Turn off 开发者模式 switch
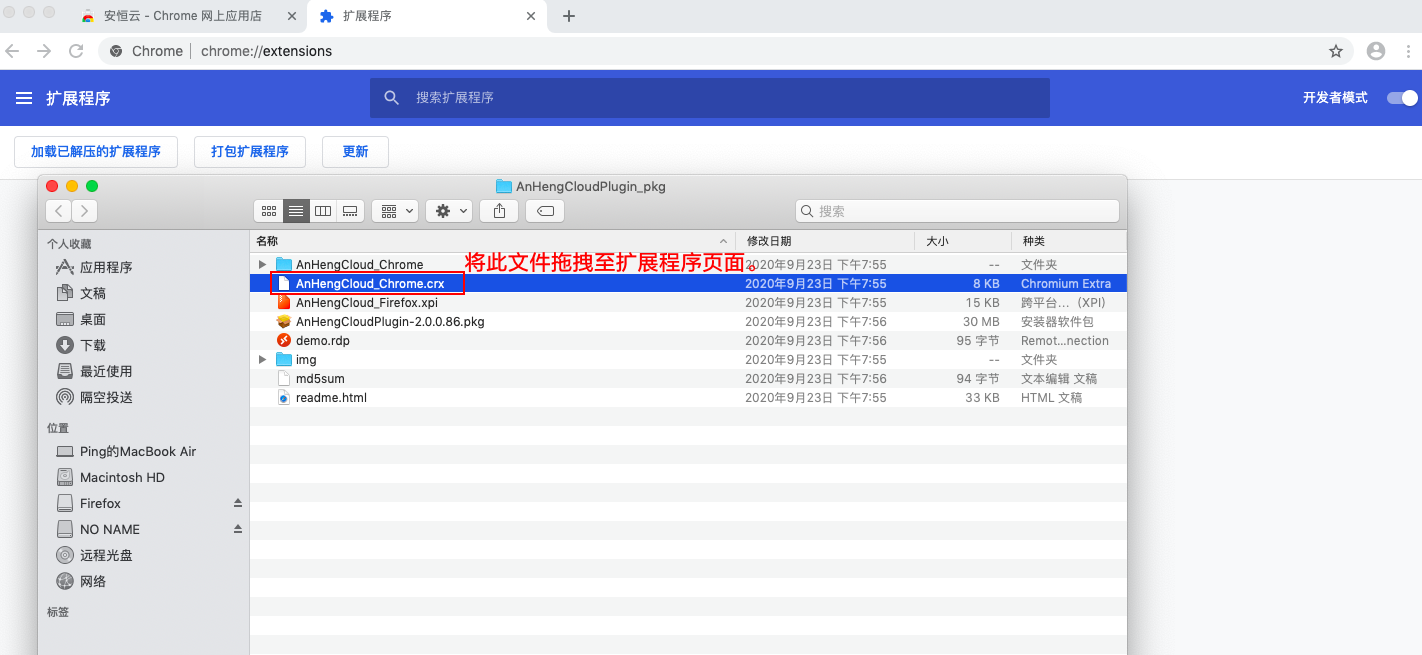 coord(1402,98)
